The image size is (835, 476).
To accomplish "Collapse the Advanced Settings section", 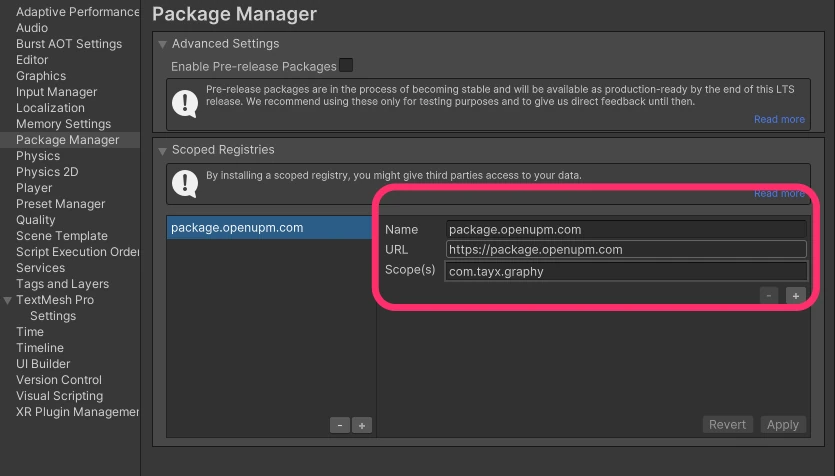I will coord(162,44).
